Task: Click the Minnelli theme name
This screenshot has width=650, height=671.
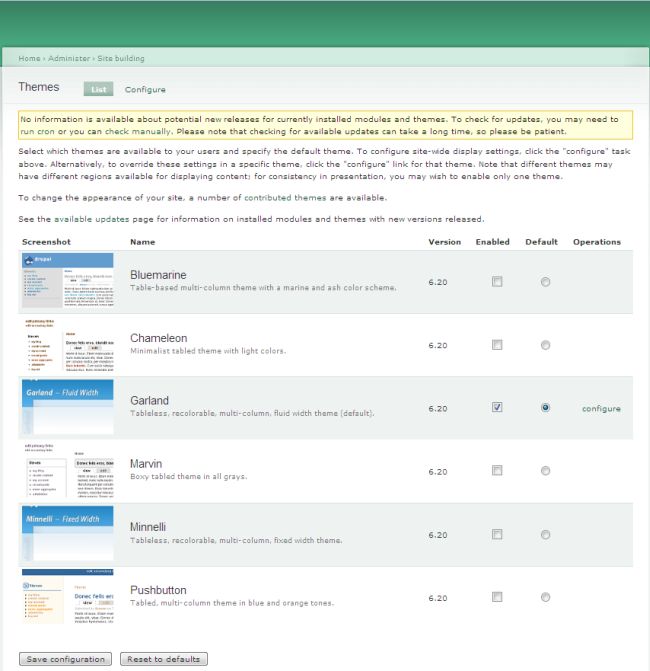Action: (148, 527)
